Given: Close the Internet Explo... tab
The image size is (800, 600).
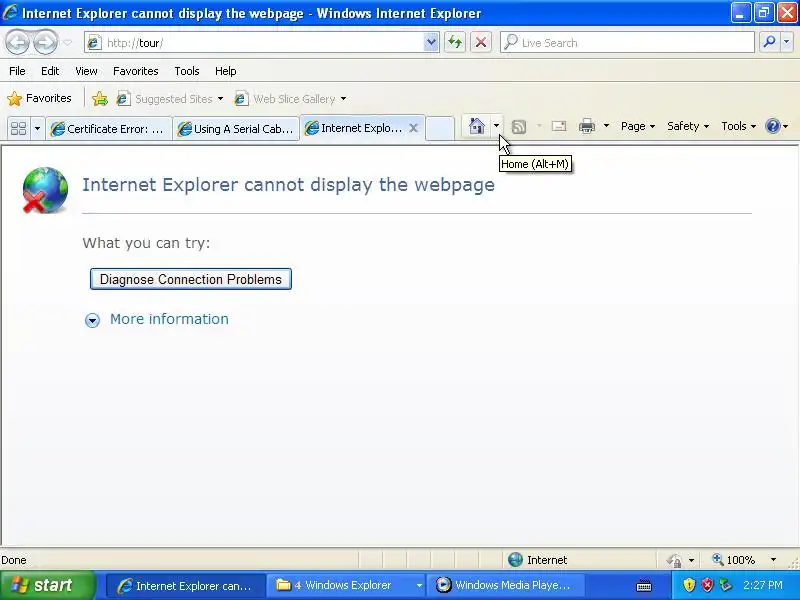Looking at the screenshot, I should tap(414, 128).
